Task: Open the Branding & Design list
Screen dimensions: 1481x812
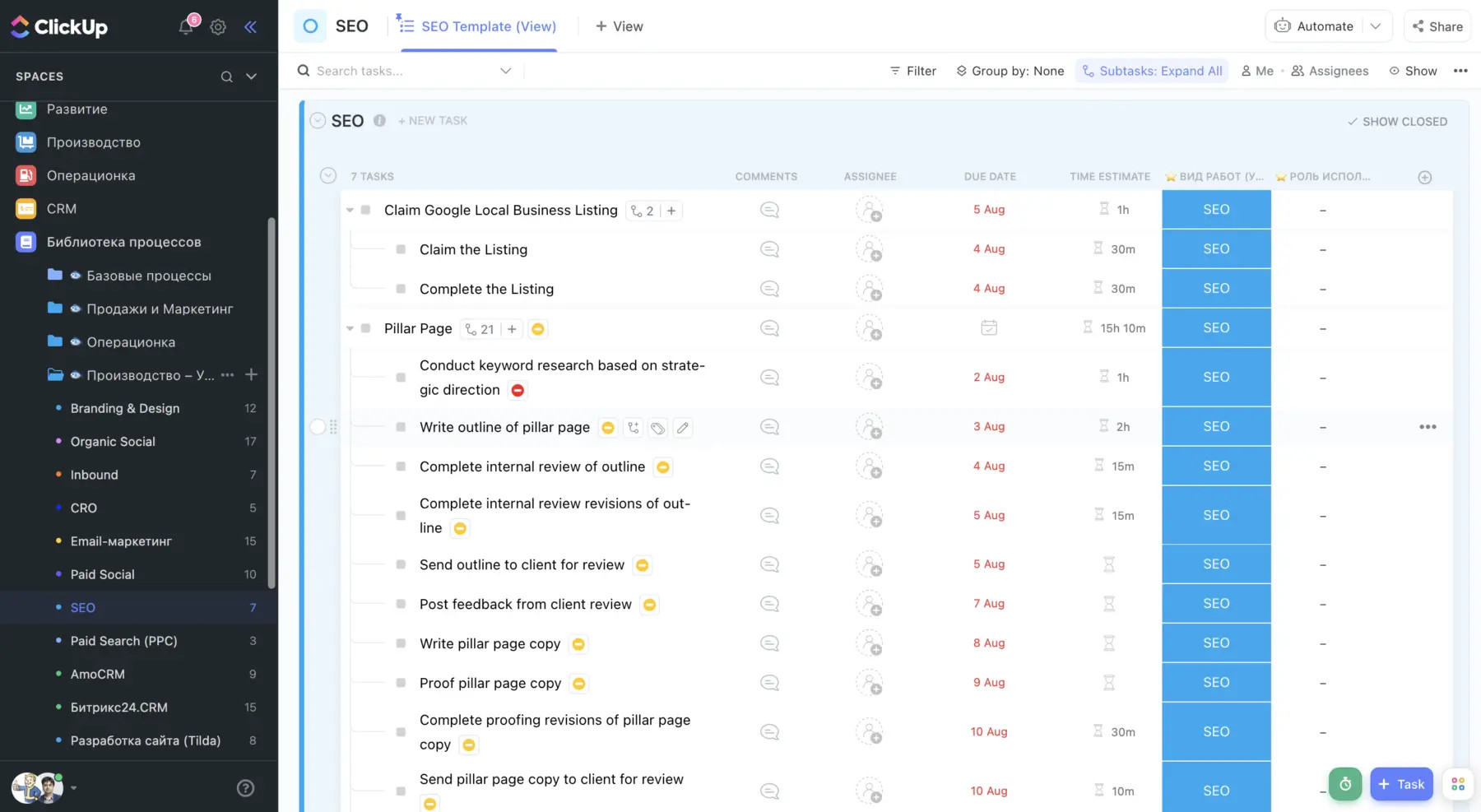Action: point(125,408)
